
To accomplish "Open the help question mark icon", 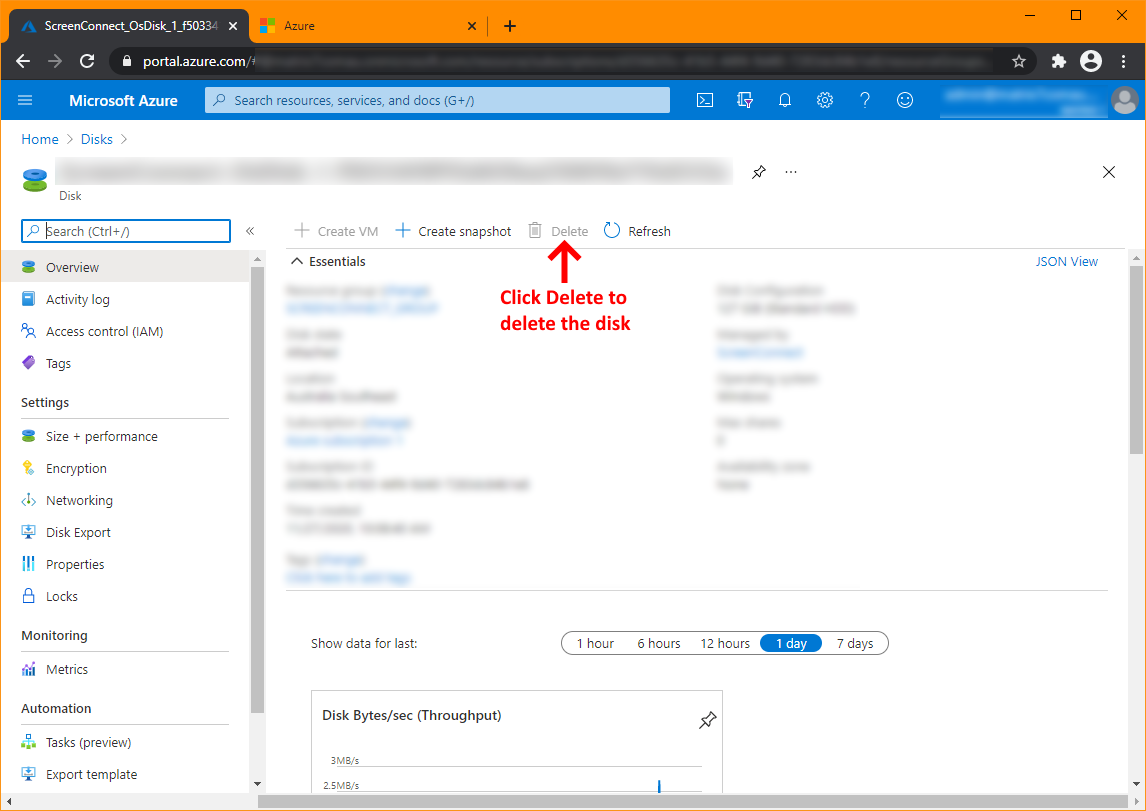I will [x=865, y=100].
